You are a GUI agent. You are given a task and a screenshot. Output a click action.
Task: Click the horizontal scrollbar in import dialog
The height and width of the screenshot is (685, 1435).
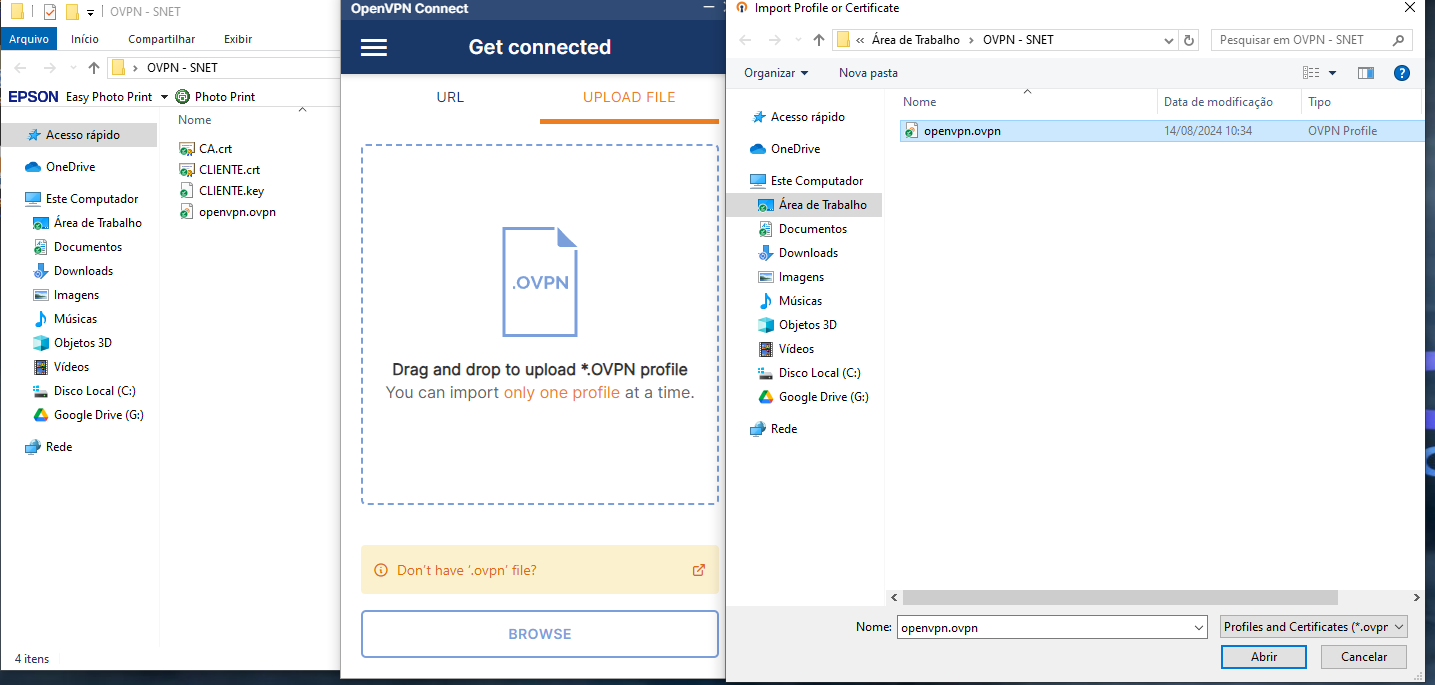click(x=1120, y=597)
